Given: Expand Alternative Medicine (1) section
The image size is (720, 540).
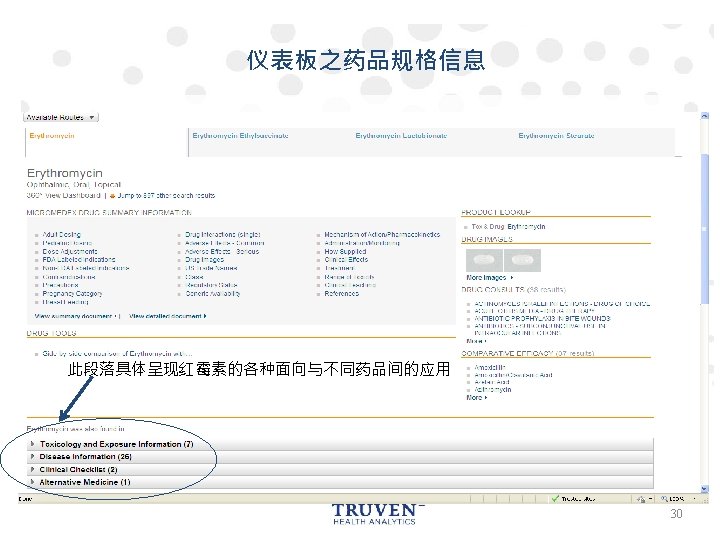Looking at the screenshot, I should pos(340,483).
